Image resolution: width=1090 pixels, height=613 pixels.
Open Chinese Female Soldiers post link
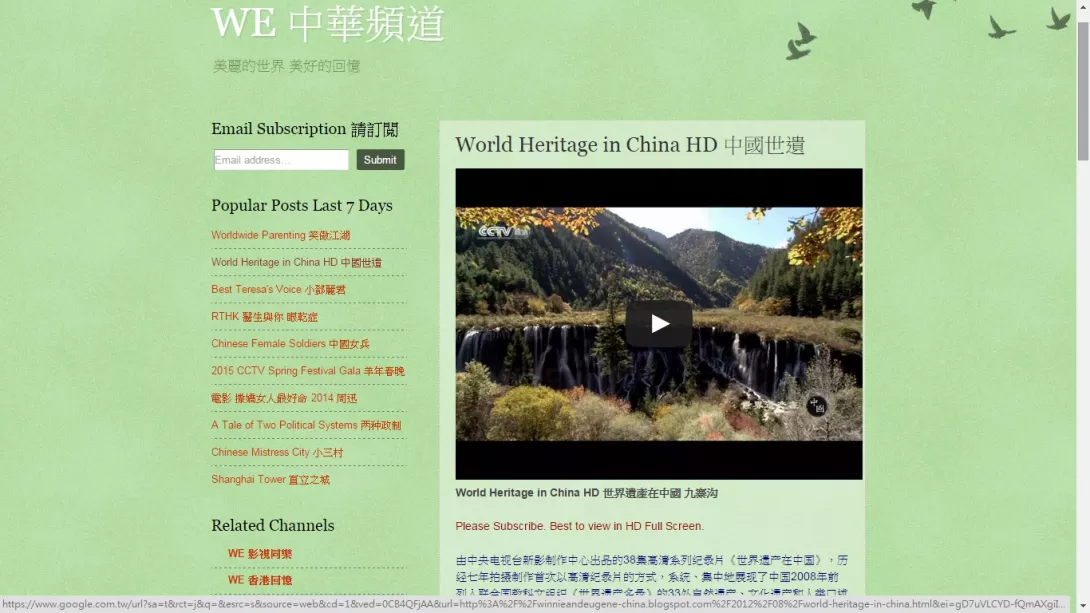(x=291, y=343)
